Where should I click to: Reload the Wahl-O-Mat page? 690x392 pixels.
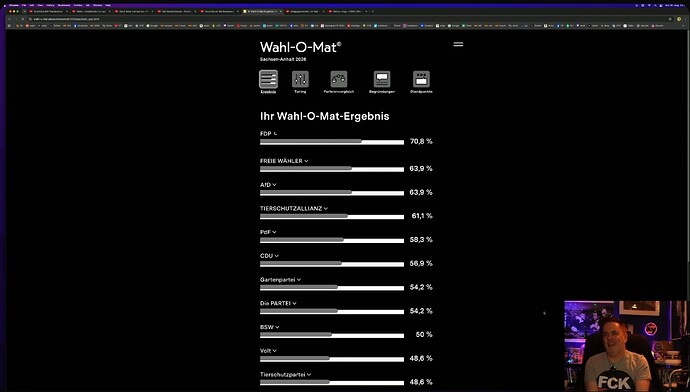point(22,19)
